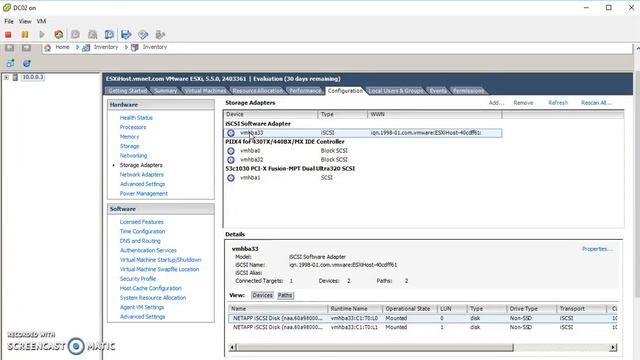Image resolution: width=640 pixels, height=360 pixels.
Task: Open the Time Configuration link
Action: (x=142, y=231)
